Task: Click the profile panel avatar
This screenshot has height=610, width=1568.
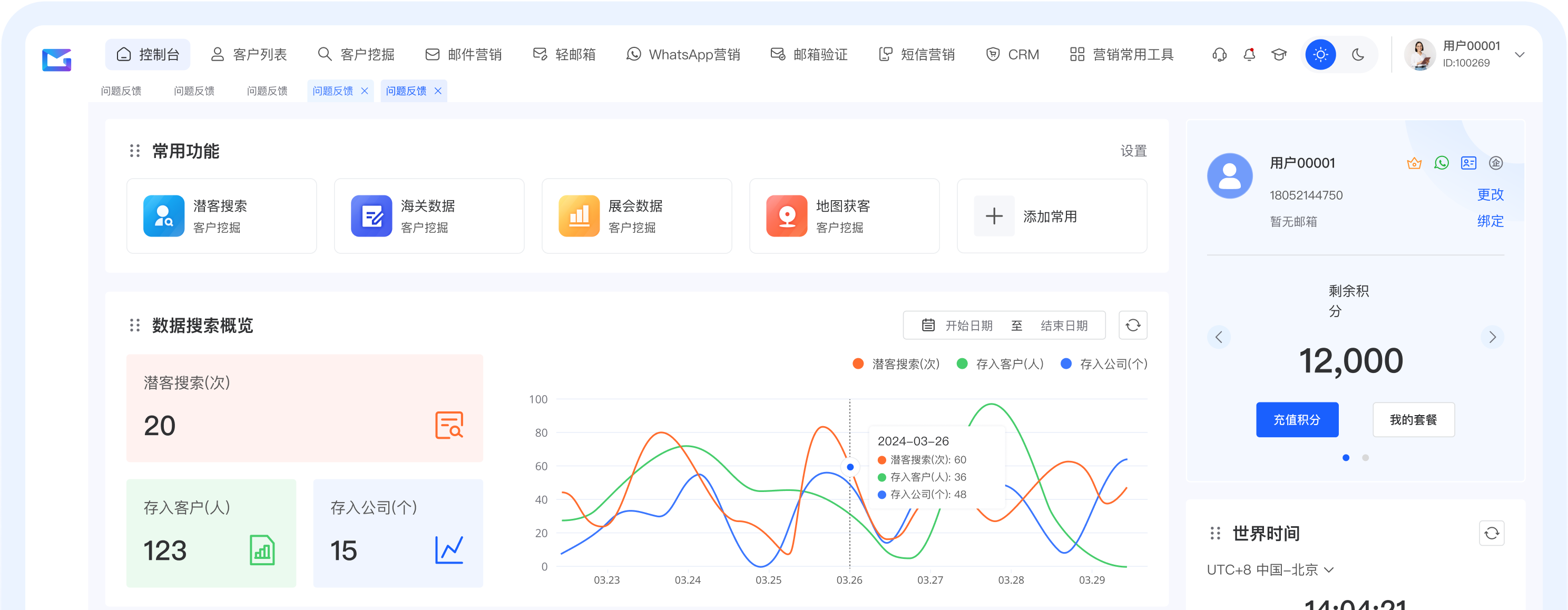Action: coord(1230,175)
